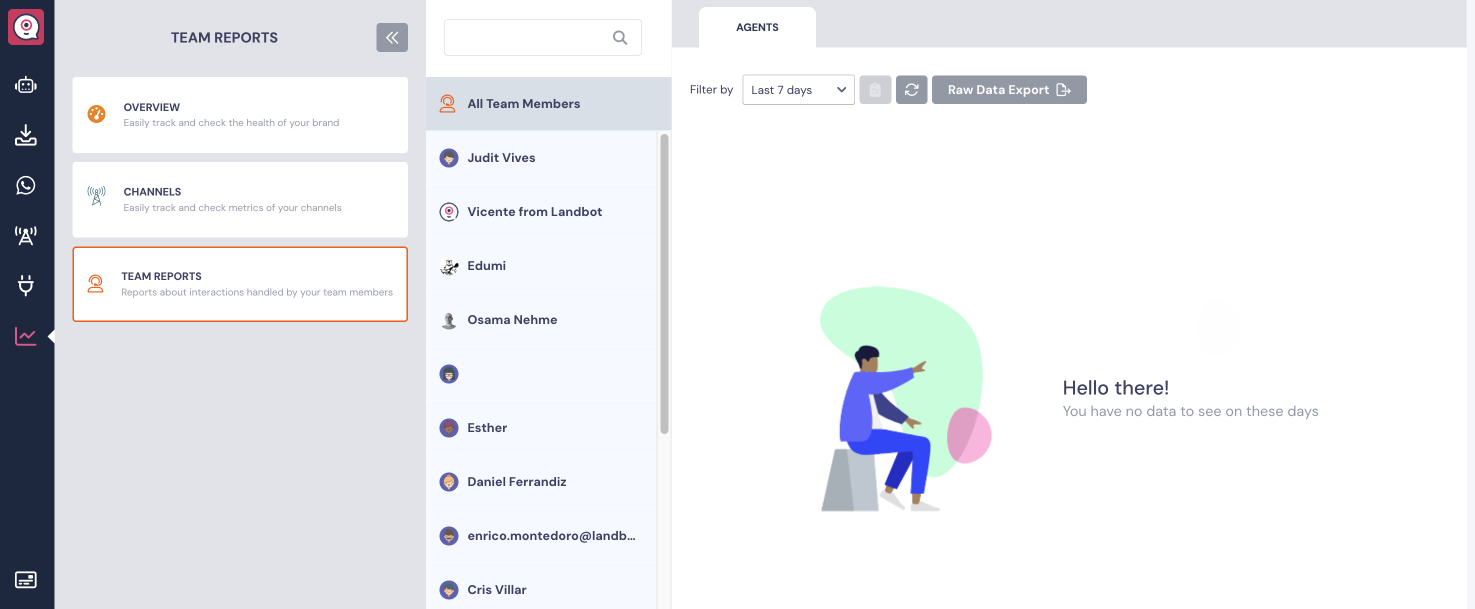
Task: Open the Overview report card
Action: pos(239,114)
